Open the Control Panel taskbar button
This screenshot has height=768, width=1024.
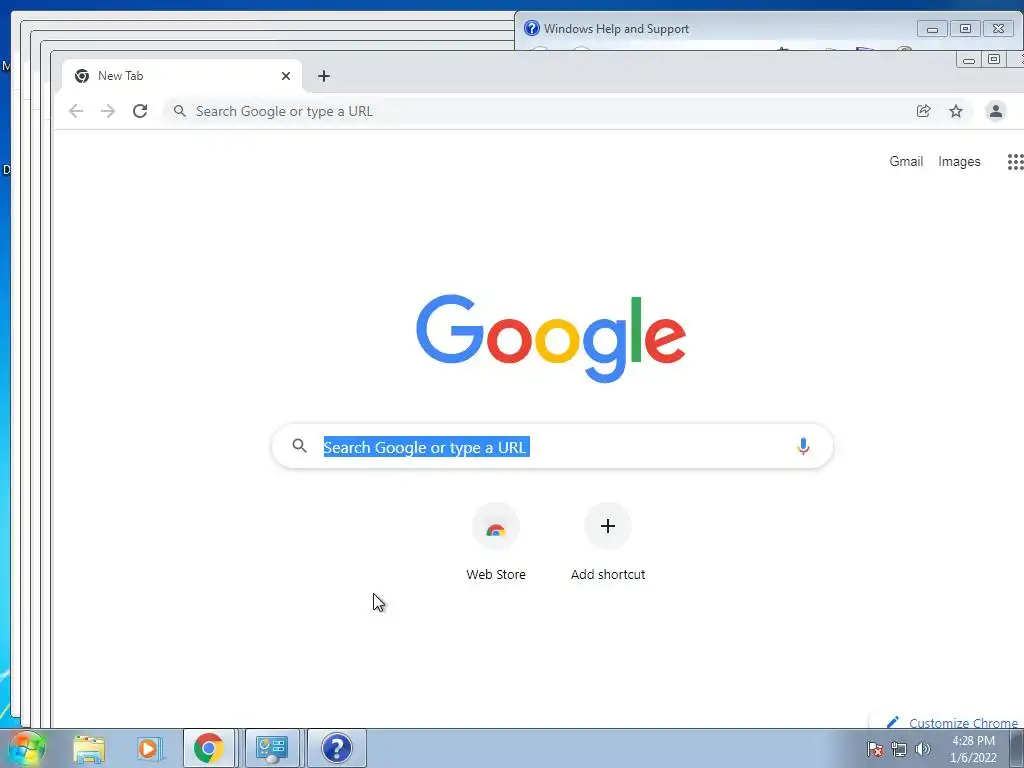pos(272,748)
